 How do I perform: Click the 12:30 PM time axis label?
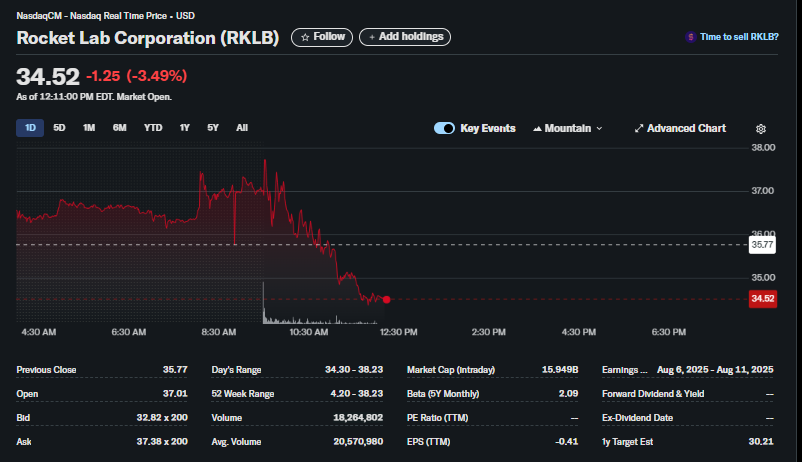(398, 332)
